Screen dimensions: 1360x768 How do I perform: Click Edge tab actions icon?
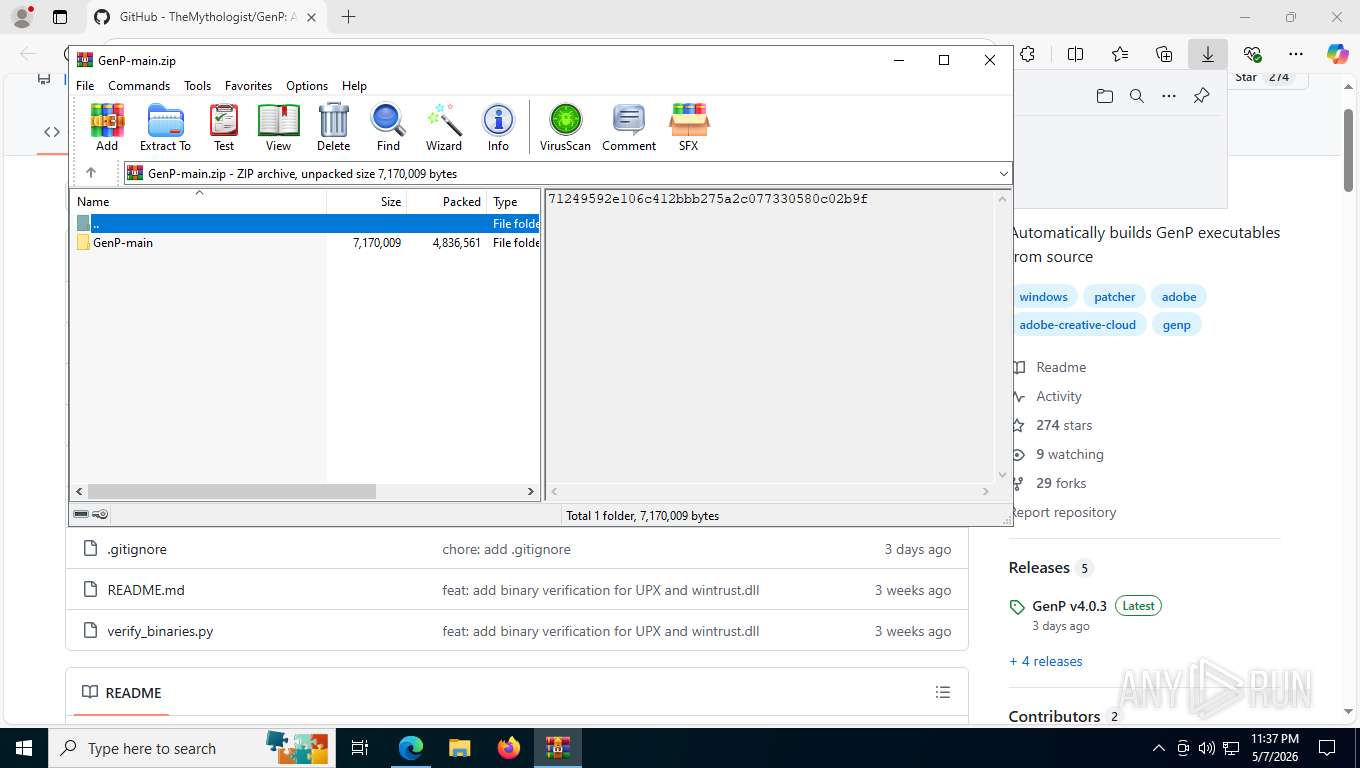click(x=60, y=17)
